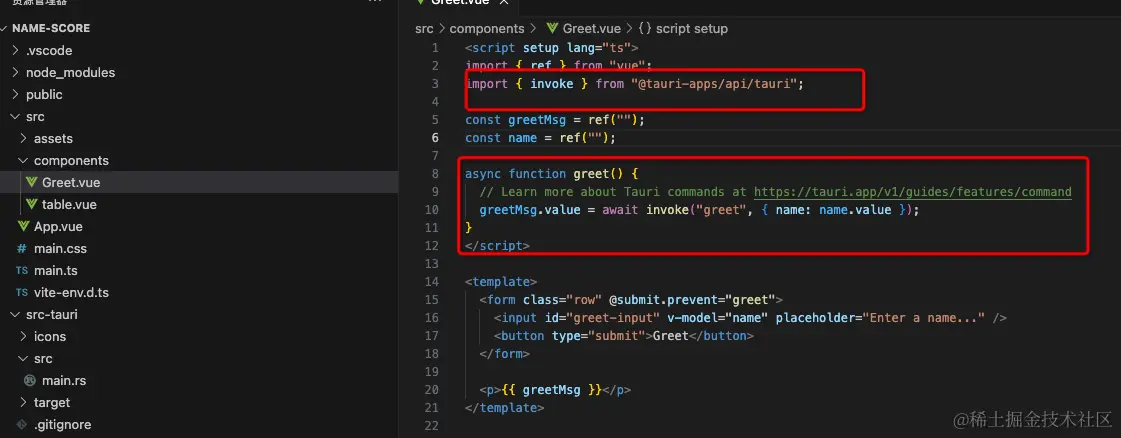Expand the icons folder chevron
This screenshot has width=1121, height=438.
[24, 337]
